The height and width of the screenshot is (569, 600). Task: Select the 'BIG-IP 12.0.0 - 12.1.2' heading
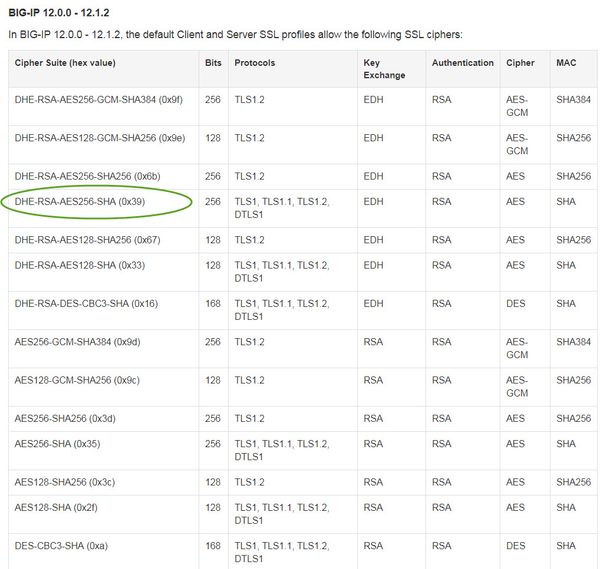pos(59,13)
